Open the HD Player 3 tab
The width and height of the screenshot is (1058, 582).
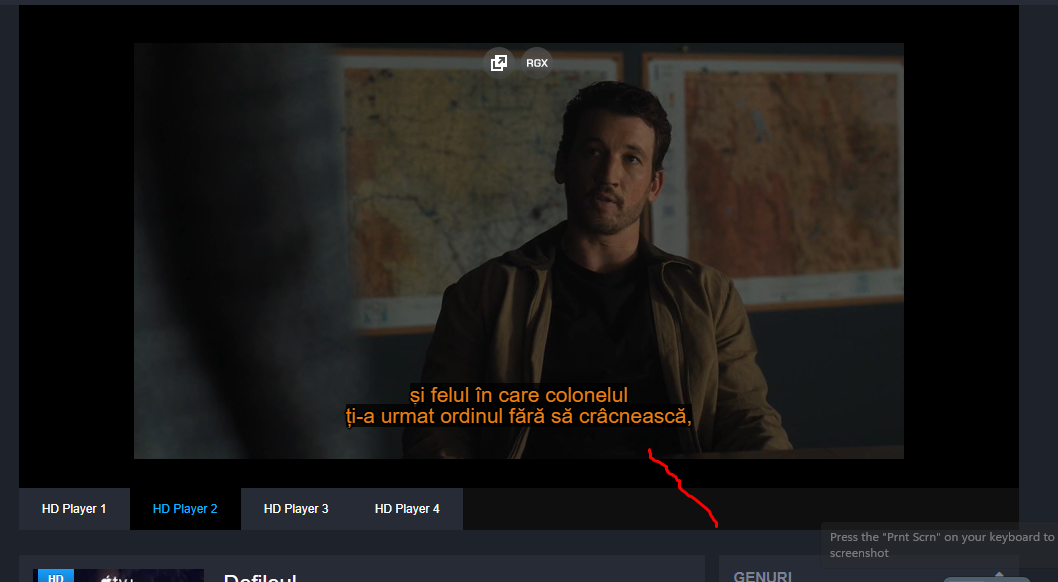(296, 508)
